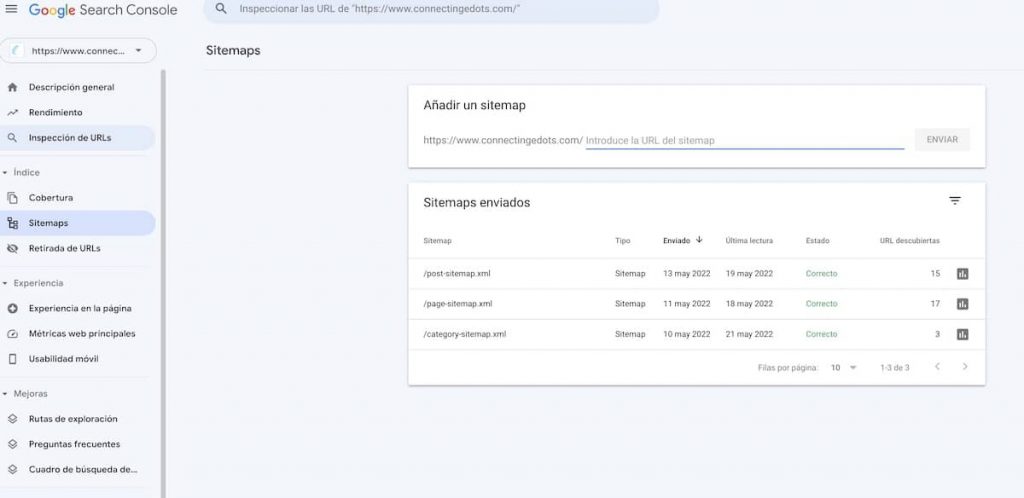
Task: Collapse the Experiencia sidebar section
Action: (x=6, y=283)
